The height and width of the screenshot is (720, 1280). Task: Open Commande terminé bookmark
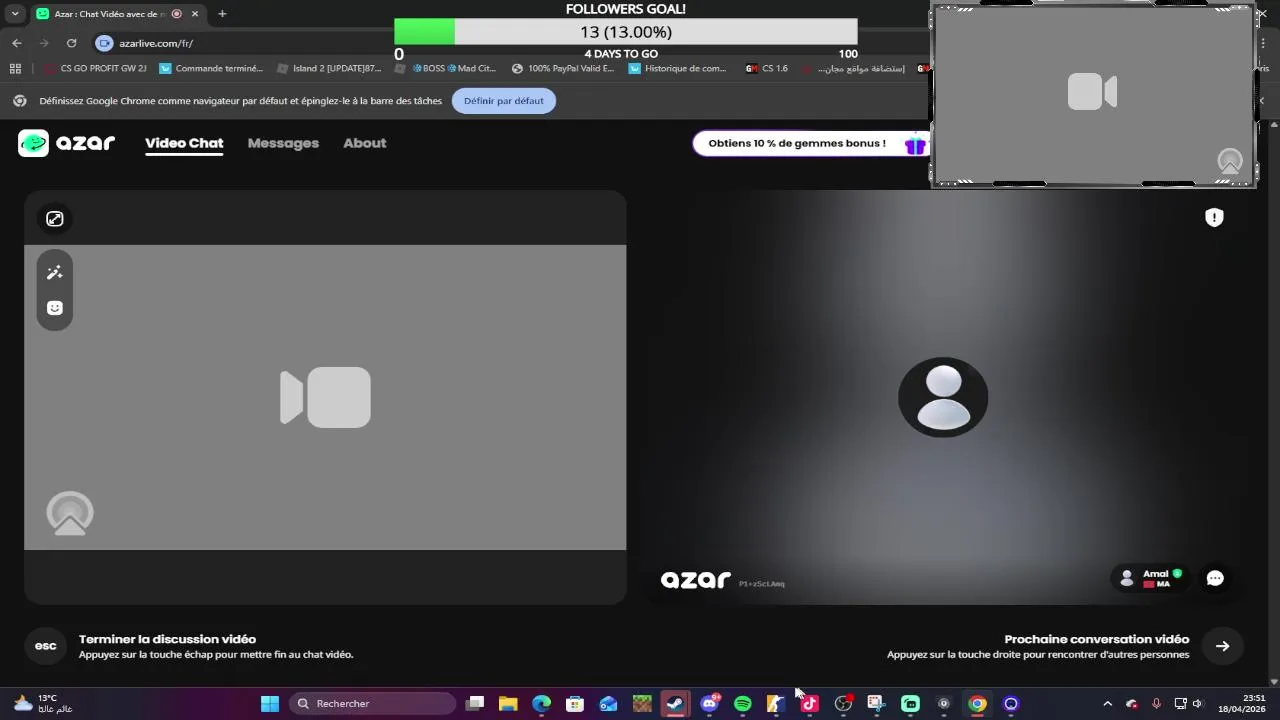tap(211, 69)
